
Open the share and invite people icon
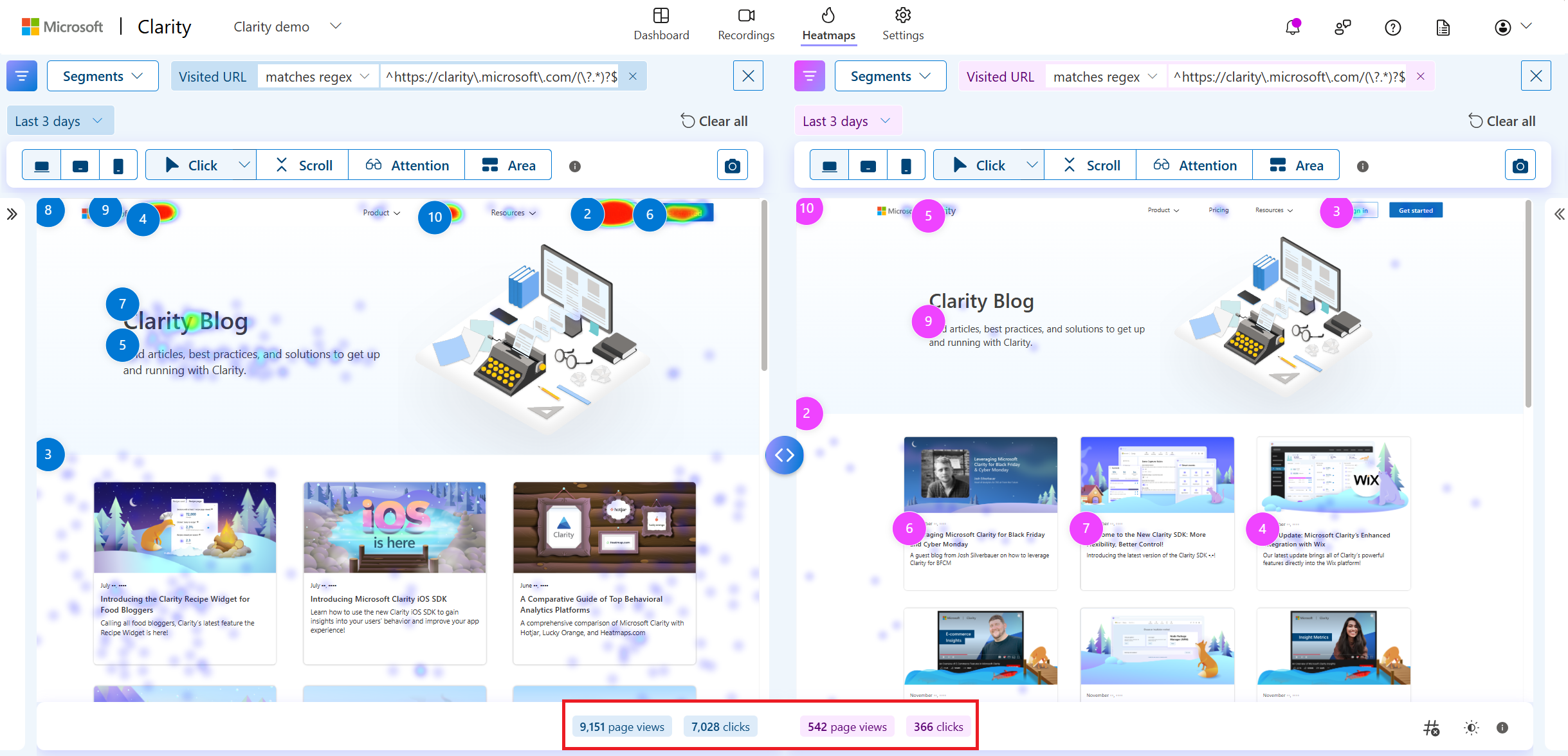tap(1342, 27)
